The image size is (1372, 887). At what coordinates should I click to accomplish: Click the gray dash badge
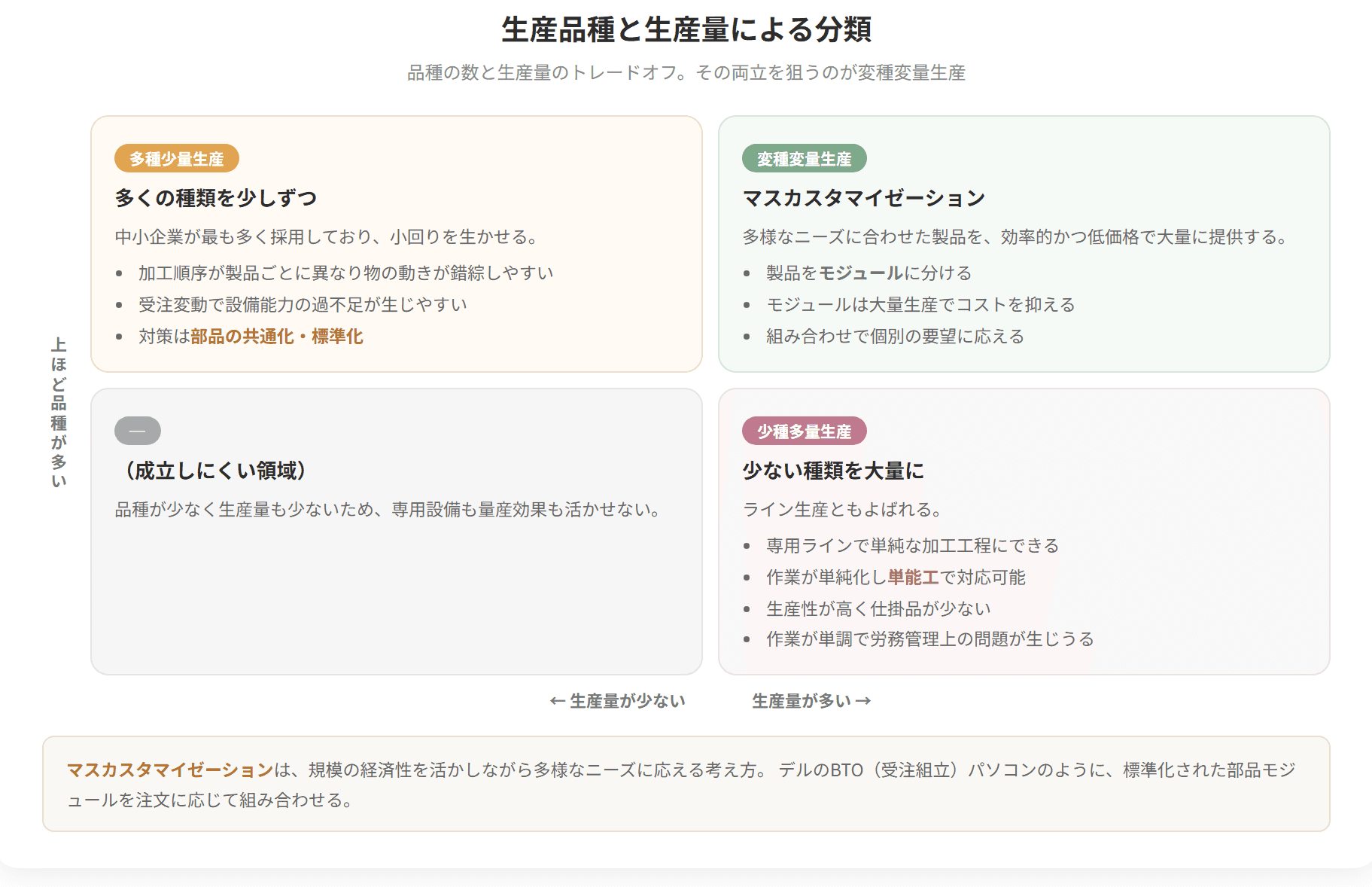(x=138, y=431)
